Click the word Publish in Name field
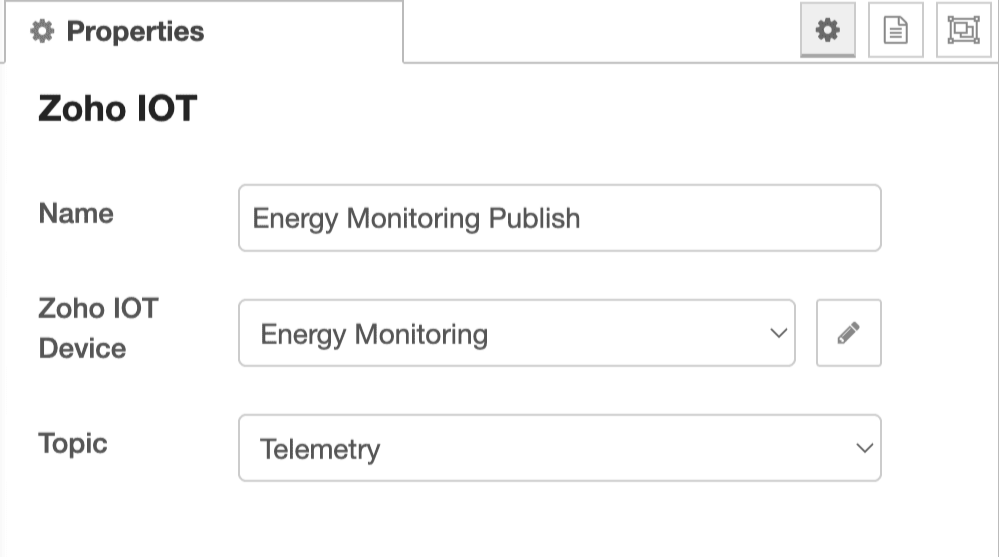Screen dimensions: 999x557 [534, 218]
